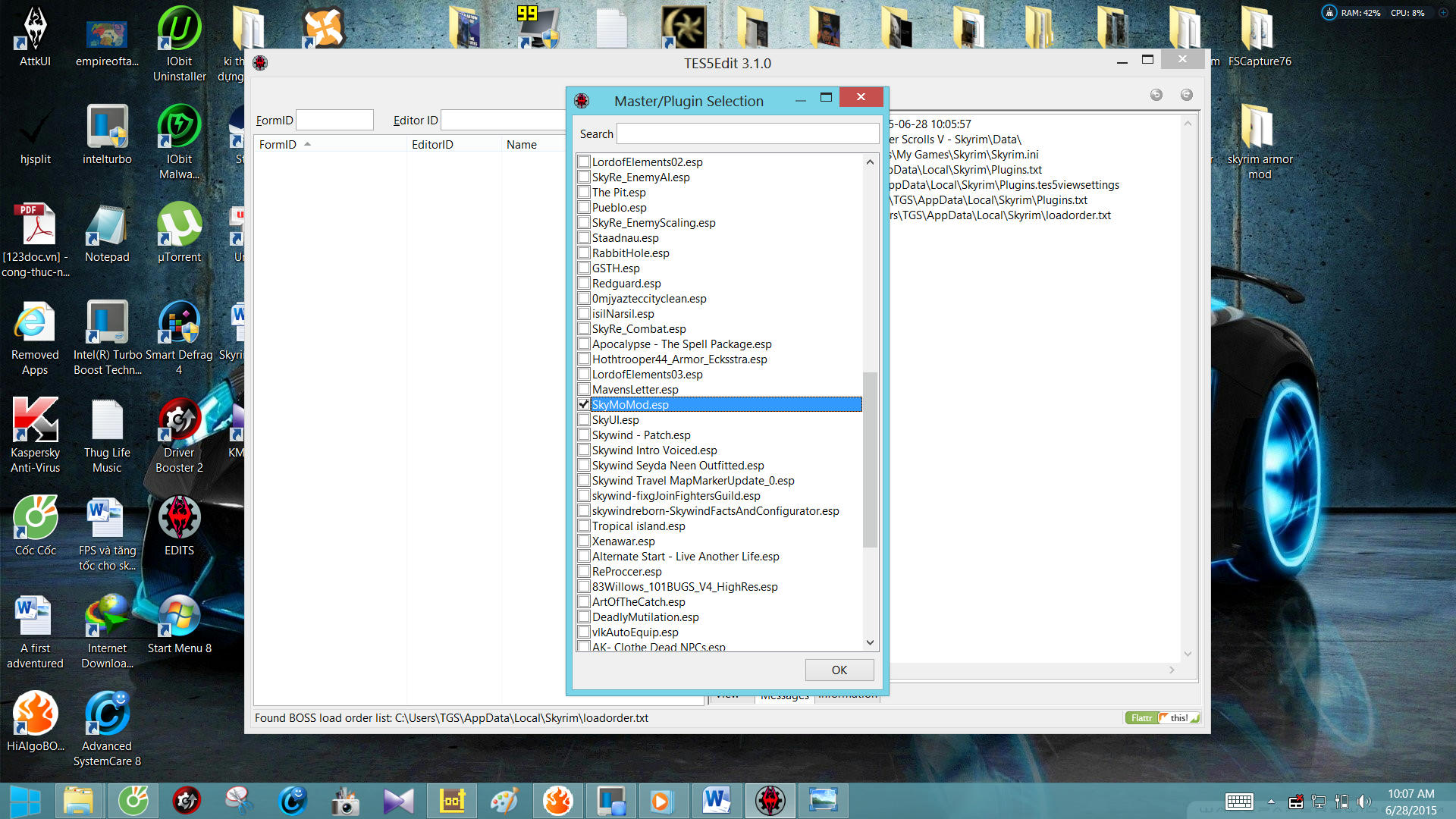Click the FormID column sort arrow
This screenshot has height=819, width=1456.
pos(307,144)
